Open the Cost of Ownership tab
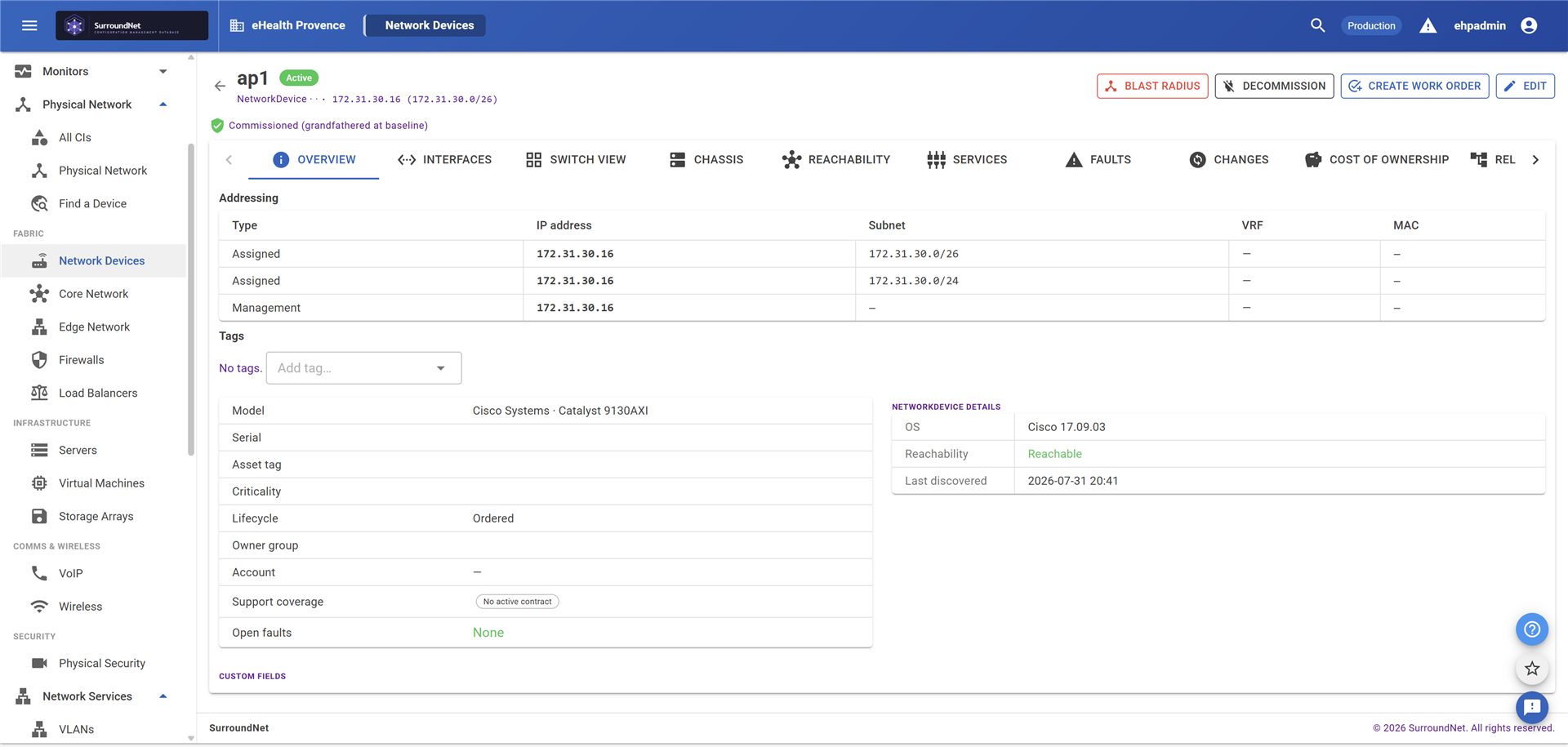Screen dimensions: 1568x747 point(1377,160)
